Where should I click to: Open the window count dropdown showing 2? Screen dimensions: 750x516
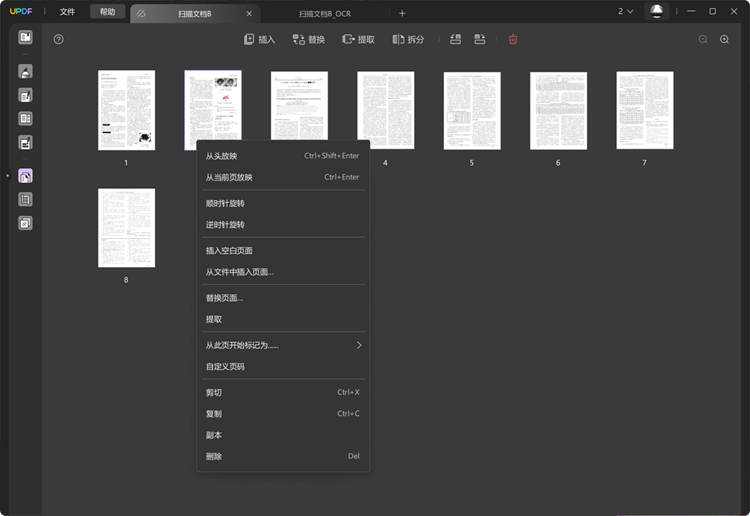(625, 11)
